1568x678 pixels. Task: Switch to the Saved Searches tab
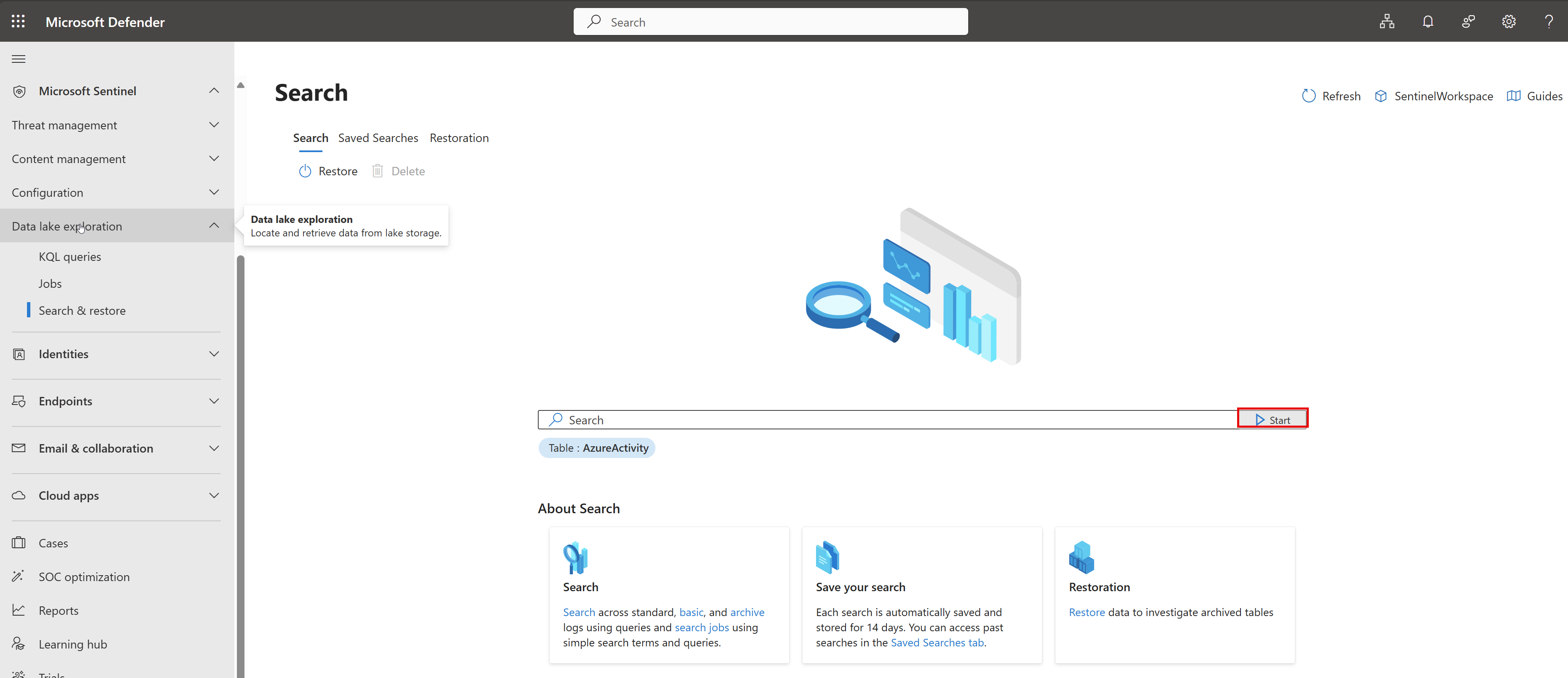(378, 138)
